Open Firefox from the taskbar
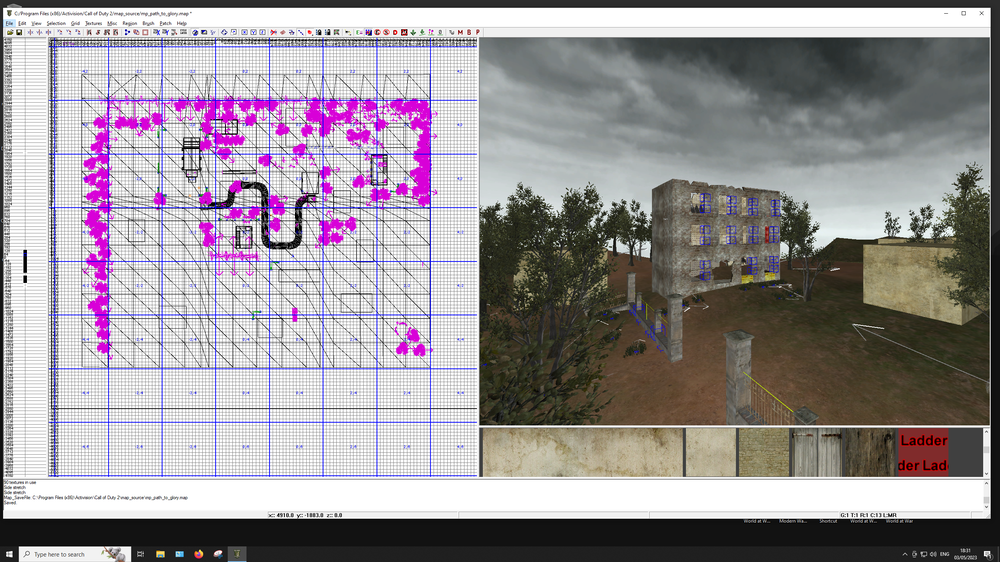Image resolution: width=1000 pixels, height=562 pixels. tap(199, 553)
